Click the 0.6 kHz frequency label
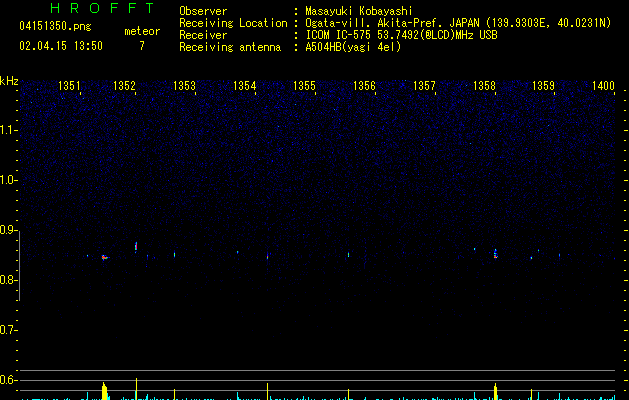The image size is (629, 400). pos(8,380)
